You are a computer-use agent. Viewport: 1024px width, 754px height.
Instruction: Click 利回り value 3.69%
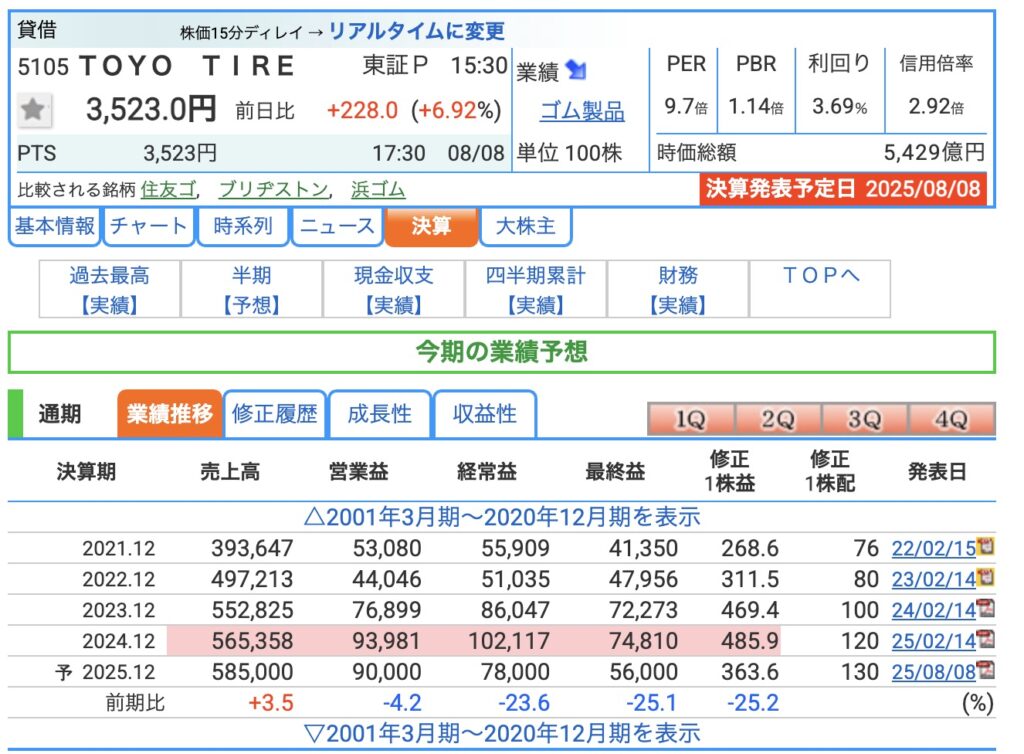pyautogui.click(x=839, y=106)
